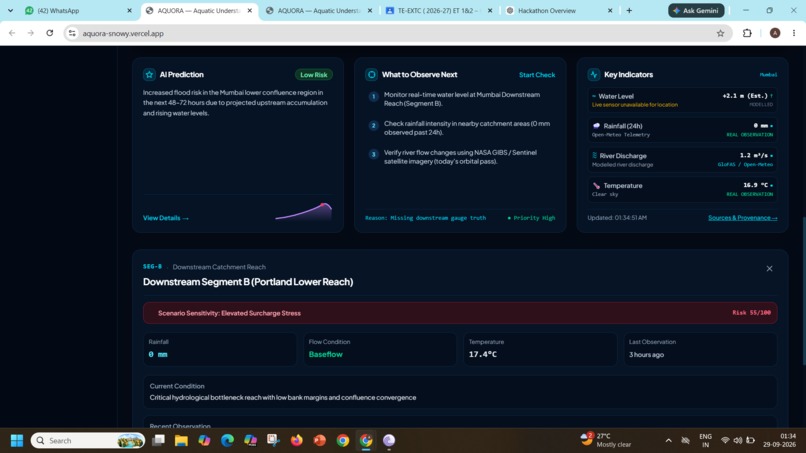Click the page vertical scrollbar
806x453 pixels.
point(802,291)
